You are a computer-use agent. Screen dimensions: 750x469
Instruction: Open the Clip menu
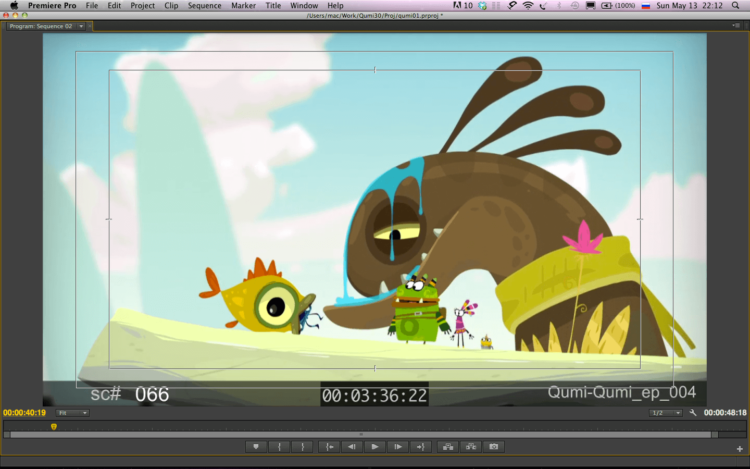171,6
